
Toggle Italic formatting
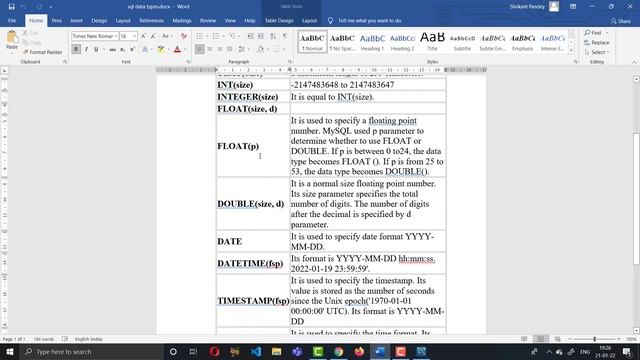(86, 49)
